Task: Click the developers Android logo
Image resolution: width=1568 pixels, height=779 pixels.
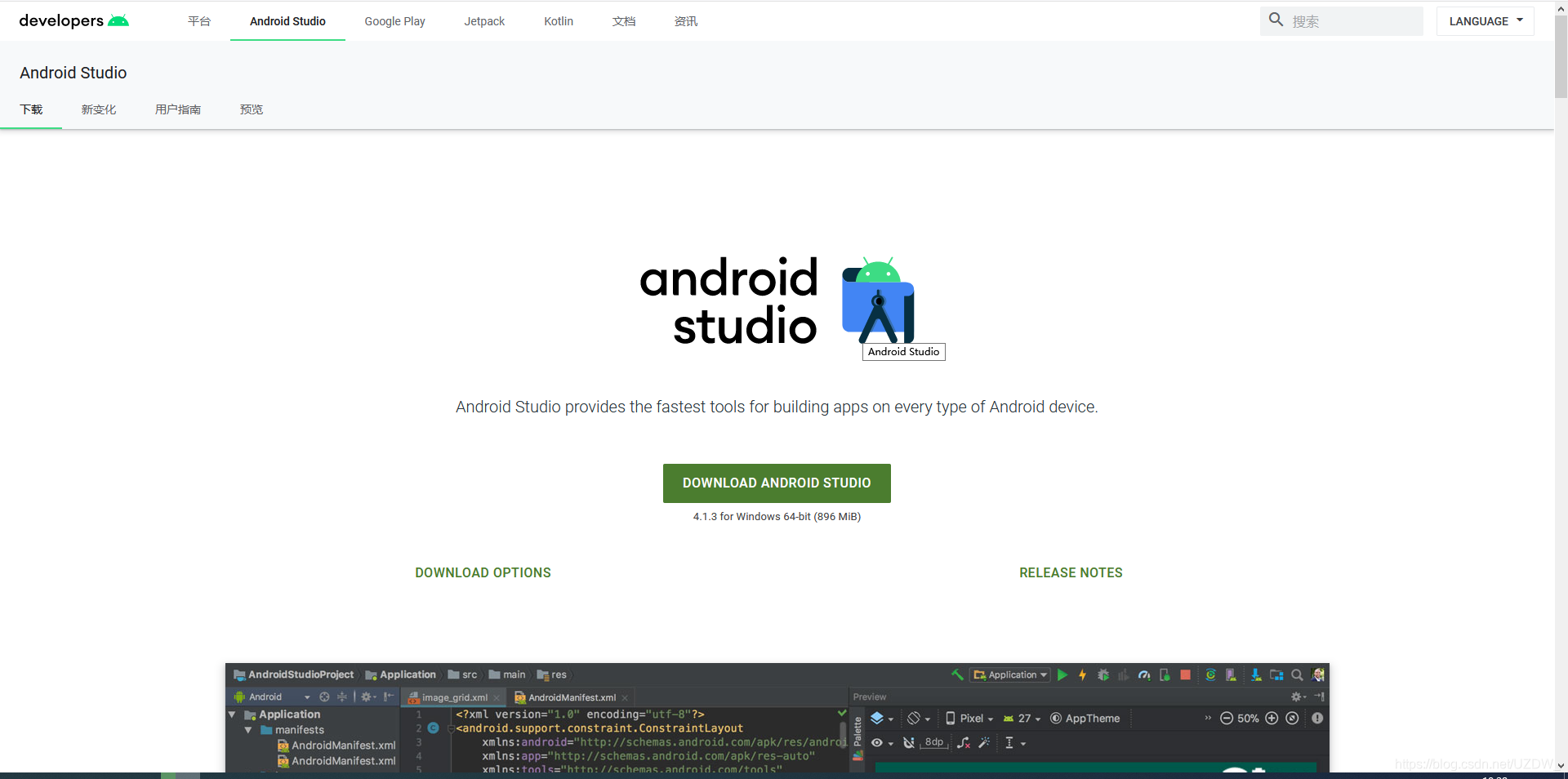Action: (73, 20)
